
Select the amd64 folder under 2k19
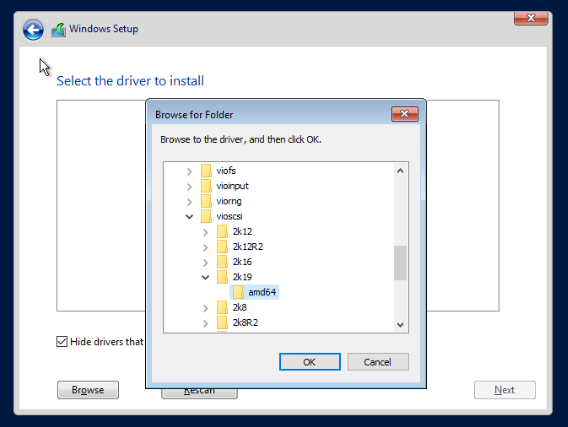[x=254, y=292]
